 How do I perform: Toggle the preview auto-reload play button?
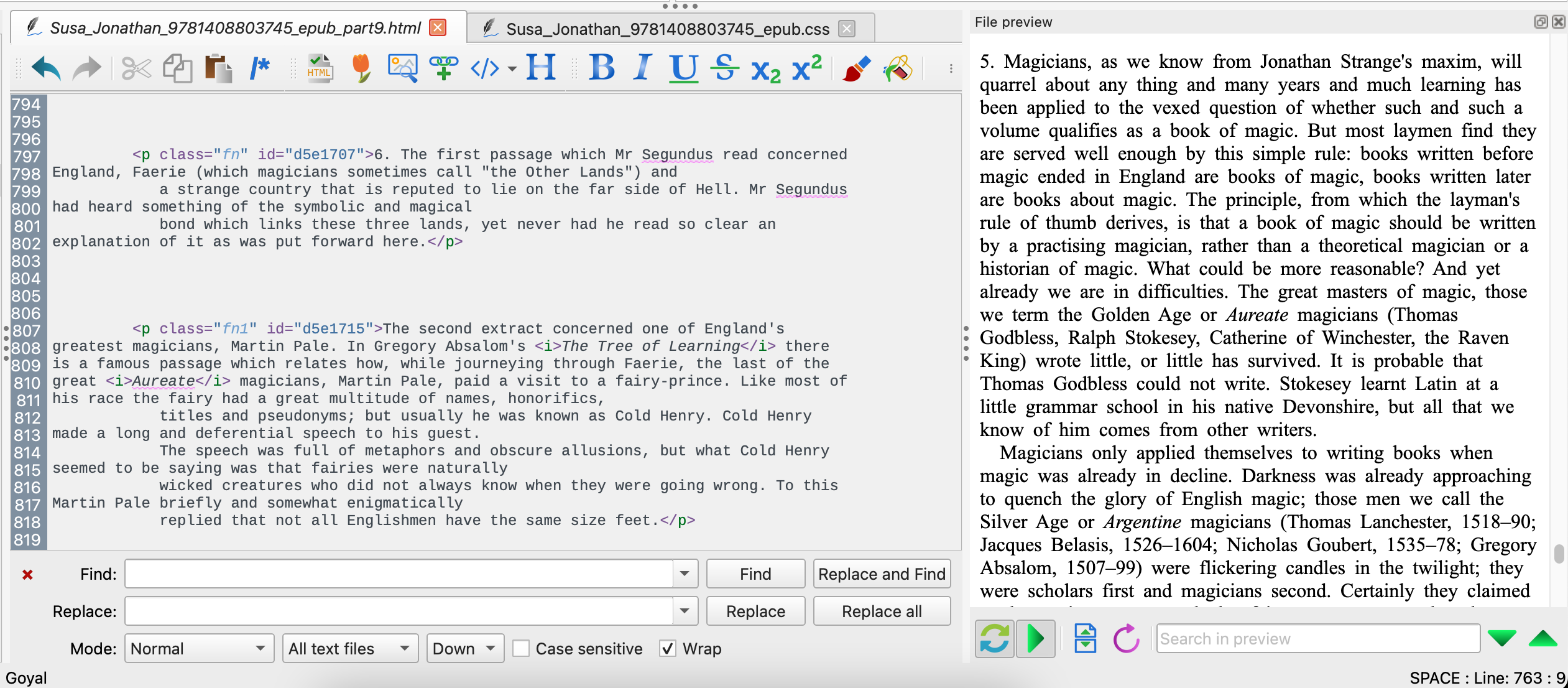(1035, 639)
